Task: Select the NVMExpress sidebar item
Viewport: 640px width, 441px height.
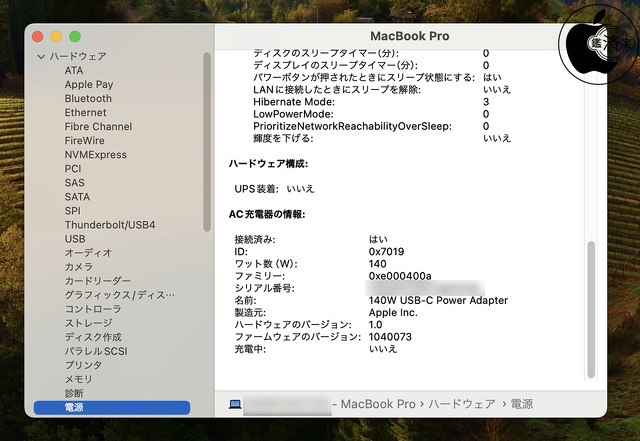Action: (95, 155)
